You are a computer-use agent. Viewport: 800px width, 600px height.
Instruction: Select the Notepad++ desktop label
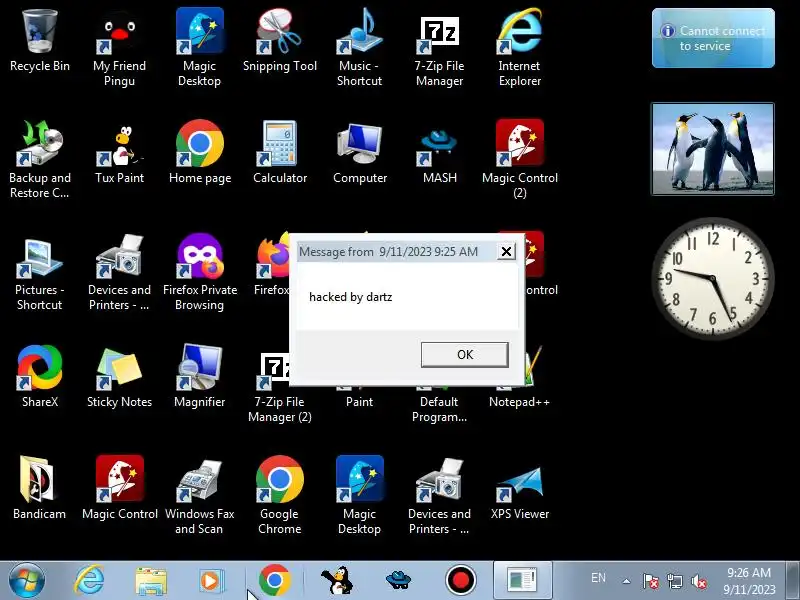[519, 402]
